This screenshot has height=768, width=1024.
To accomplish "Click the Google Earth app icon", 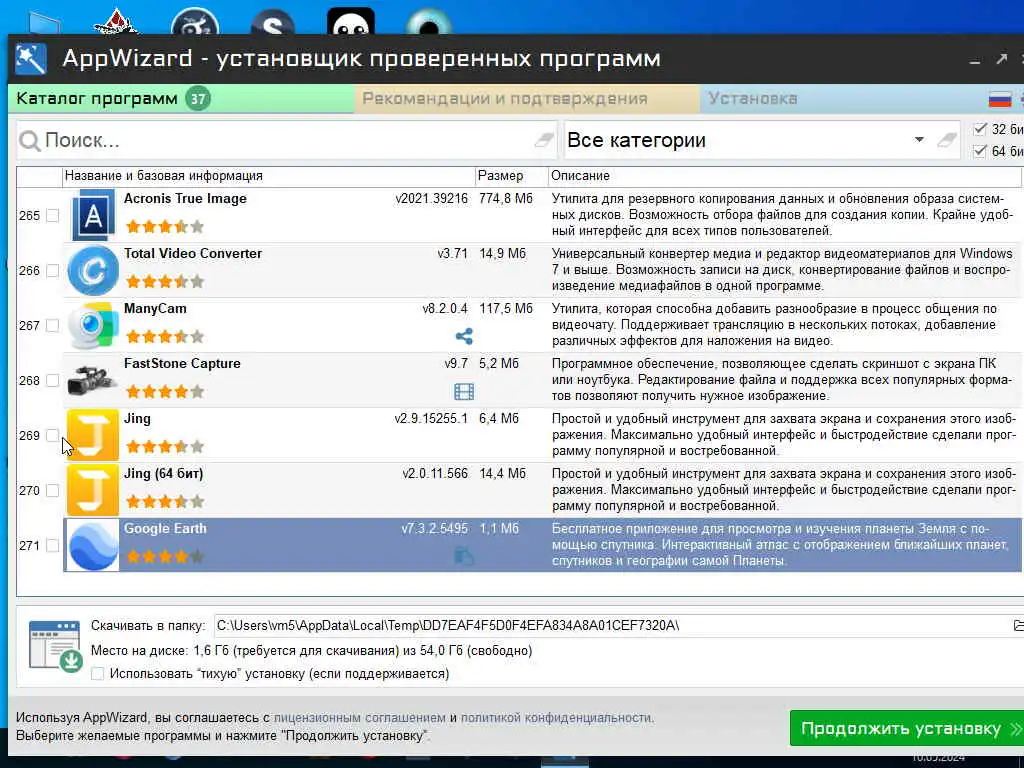I will (93, 545).
